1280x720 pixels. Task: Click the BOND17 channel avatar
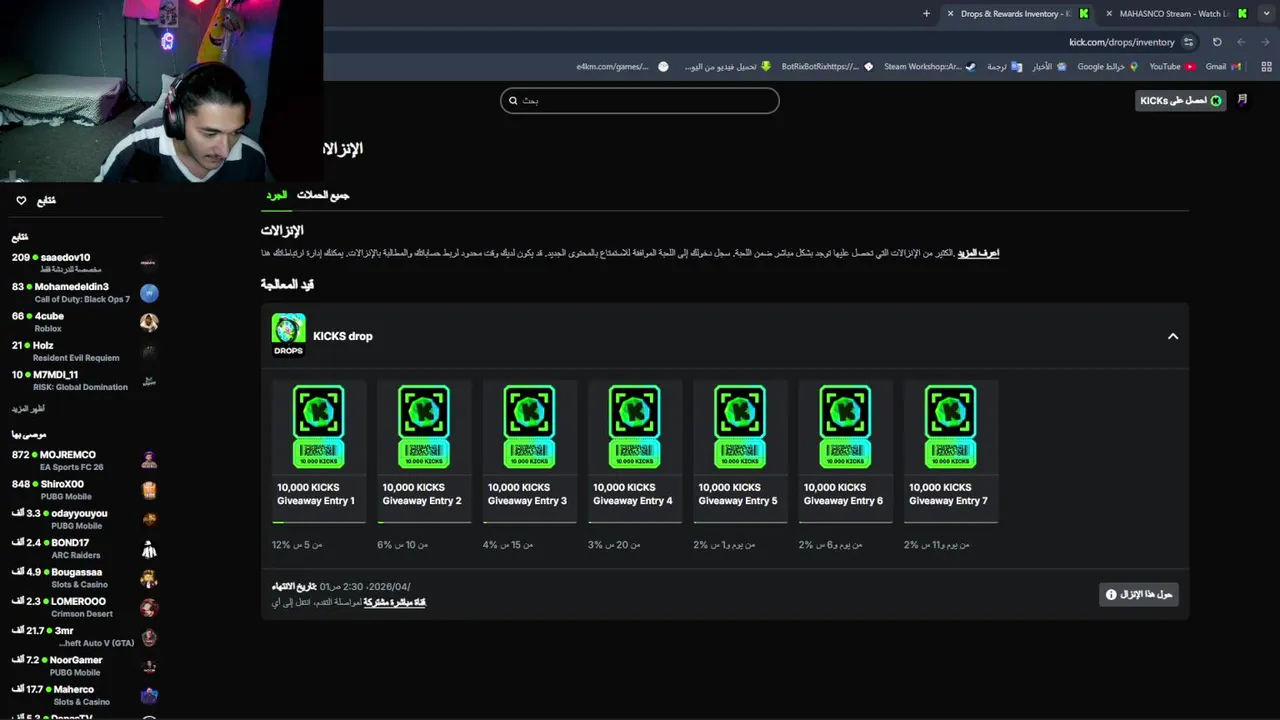(149, 549)
